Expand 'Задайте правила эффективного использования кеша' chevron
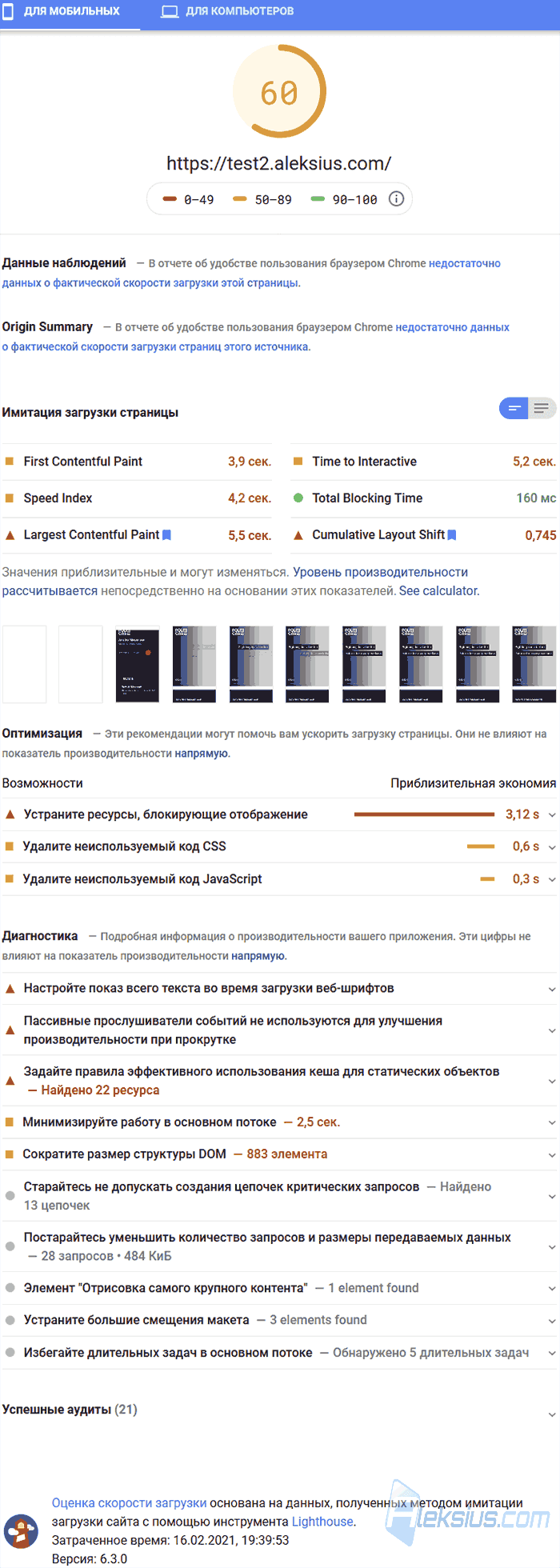This screenshot has width=560, height=1568. pos(551,1081)
